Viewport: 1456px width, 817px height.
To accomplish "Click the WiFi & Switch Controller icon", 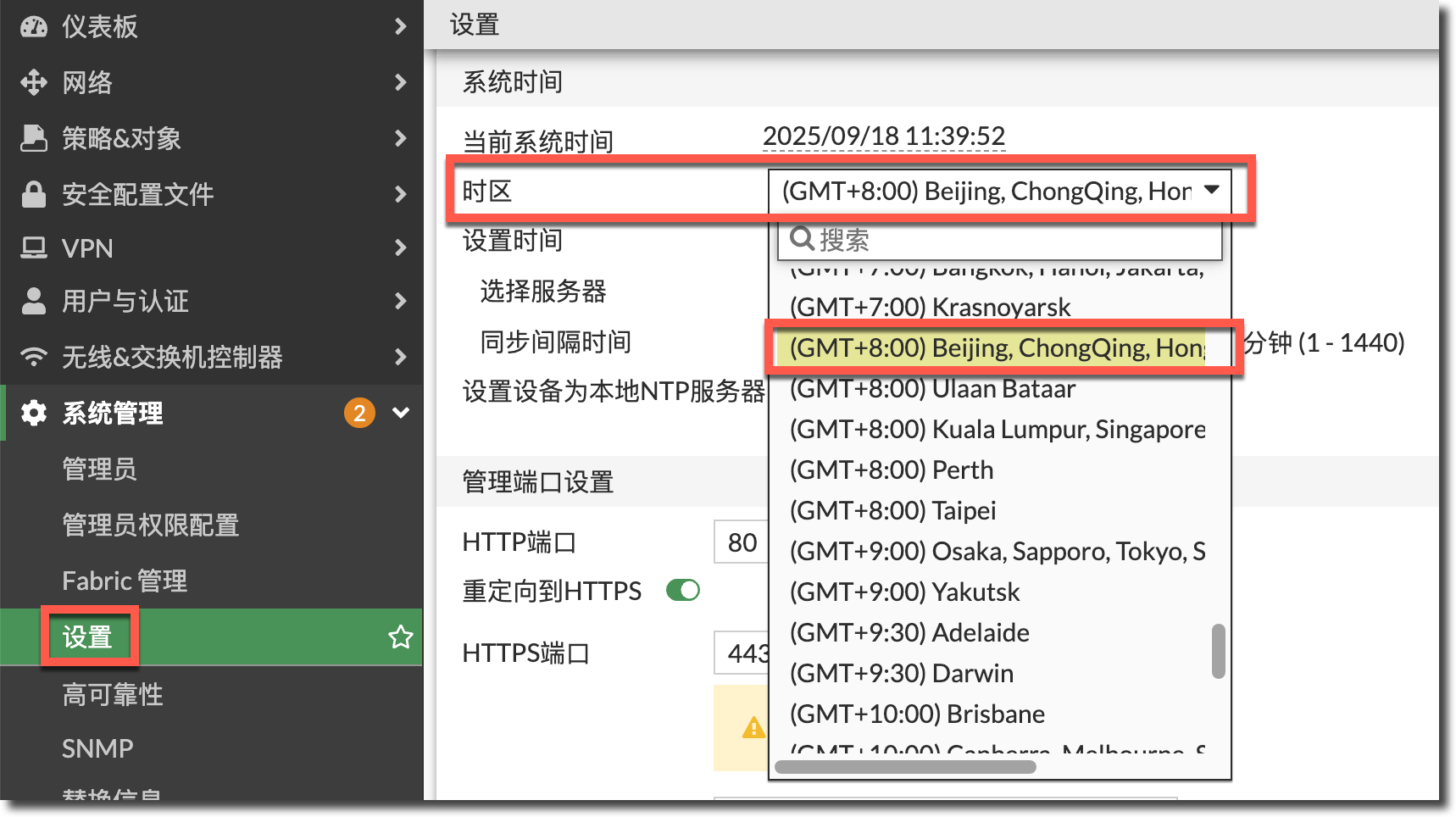I will (x=34, y=357).
